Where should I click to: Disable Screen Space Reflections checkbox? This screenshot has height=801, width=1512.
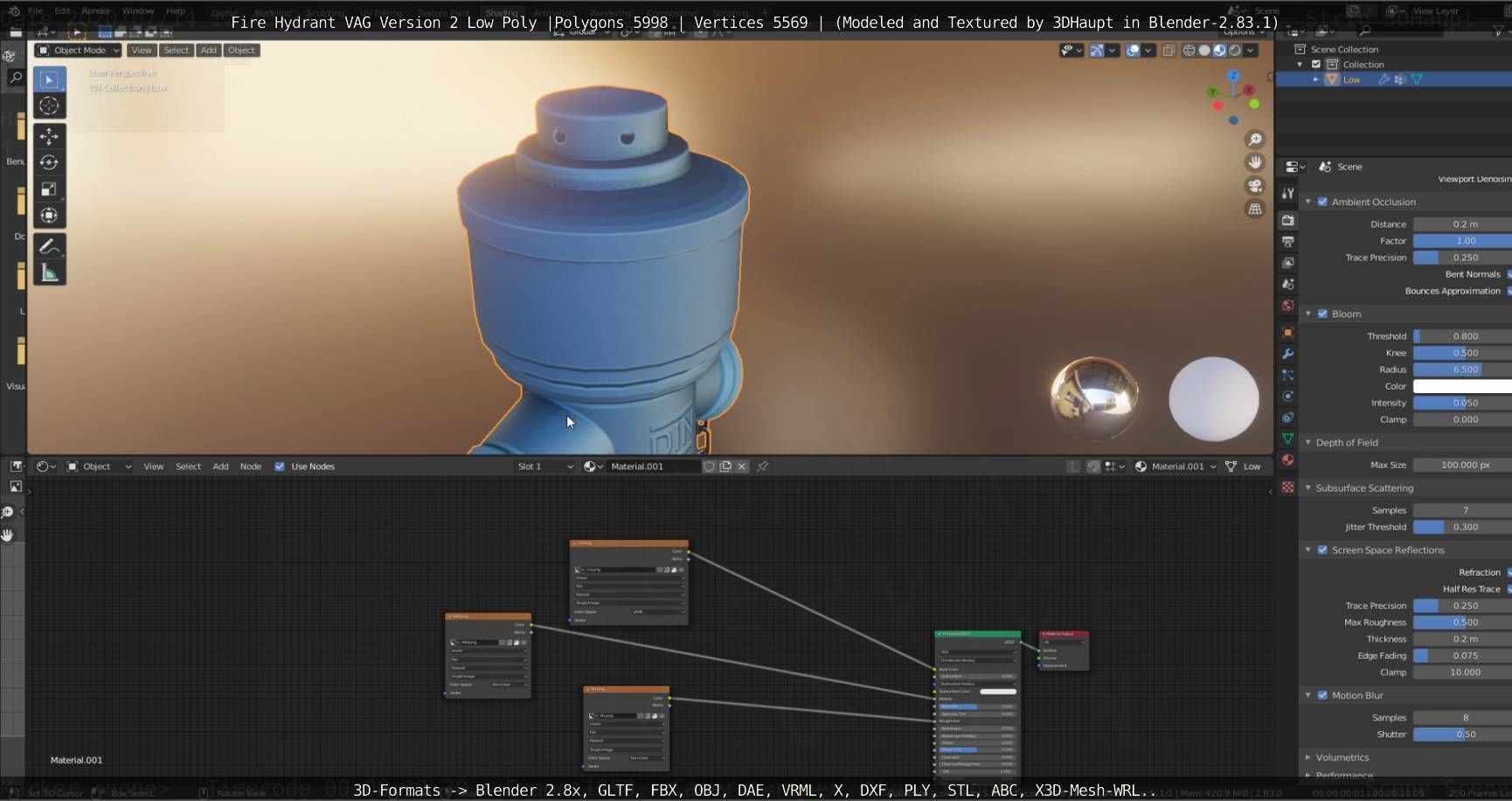pyautogui.click(x=1322, y=550)
